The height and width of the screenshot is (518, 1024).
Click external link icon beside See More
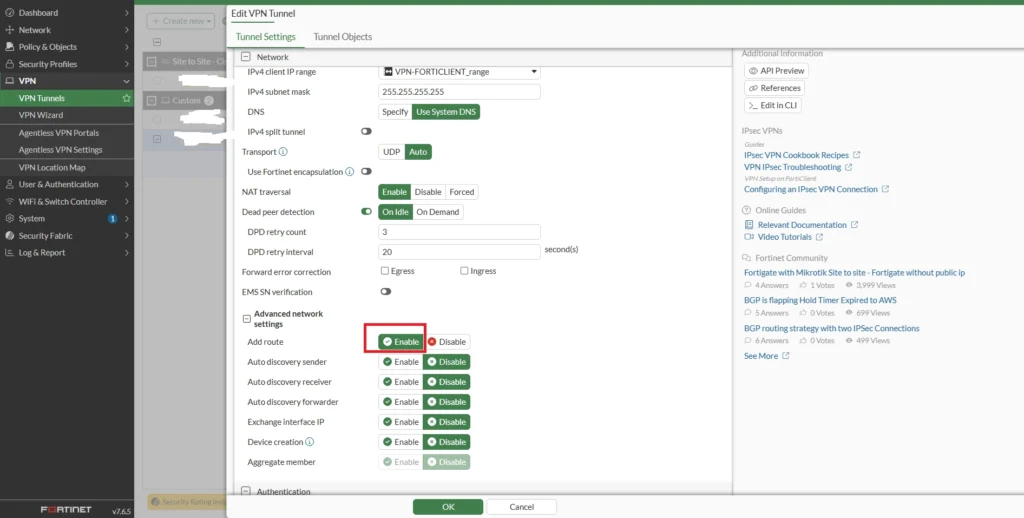[786, 356]
